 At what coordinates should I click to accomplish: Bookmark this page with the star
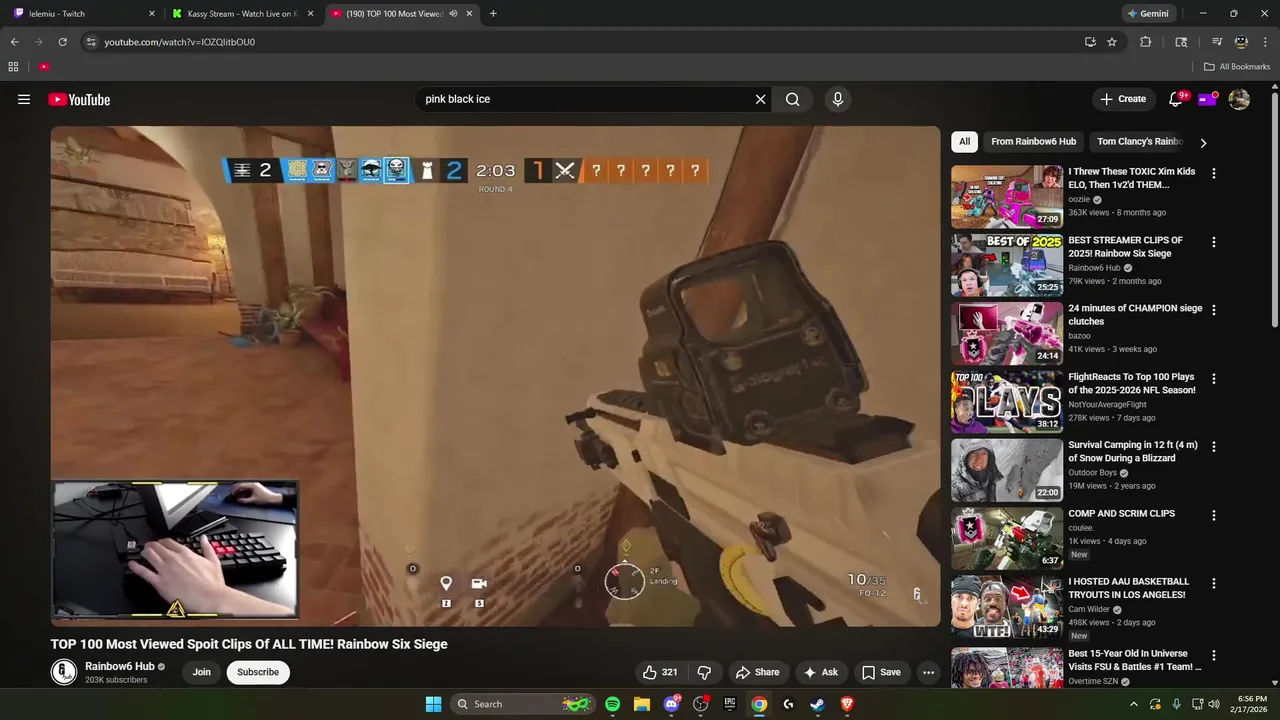pyautogui.click(x=1112, y=42)
